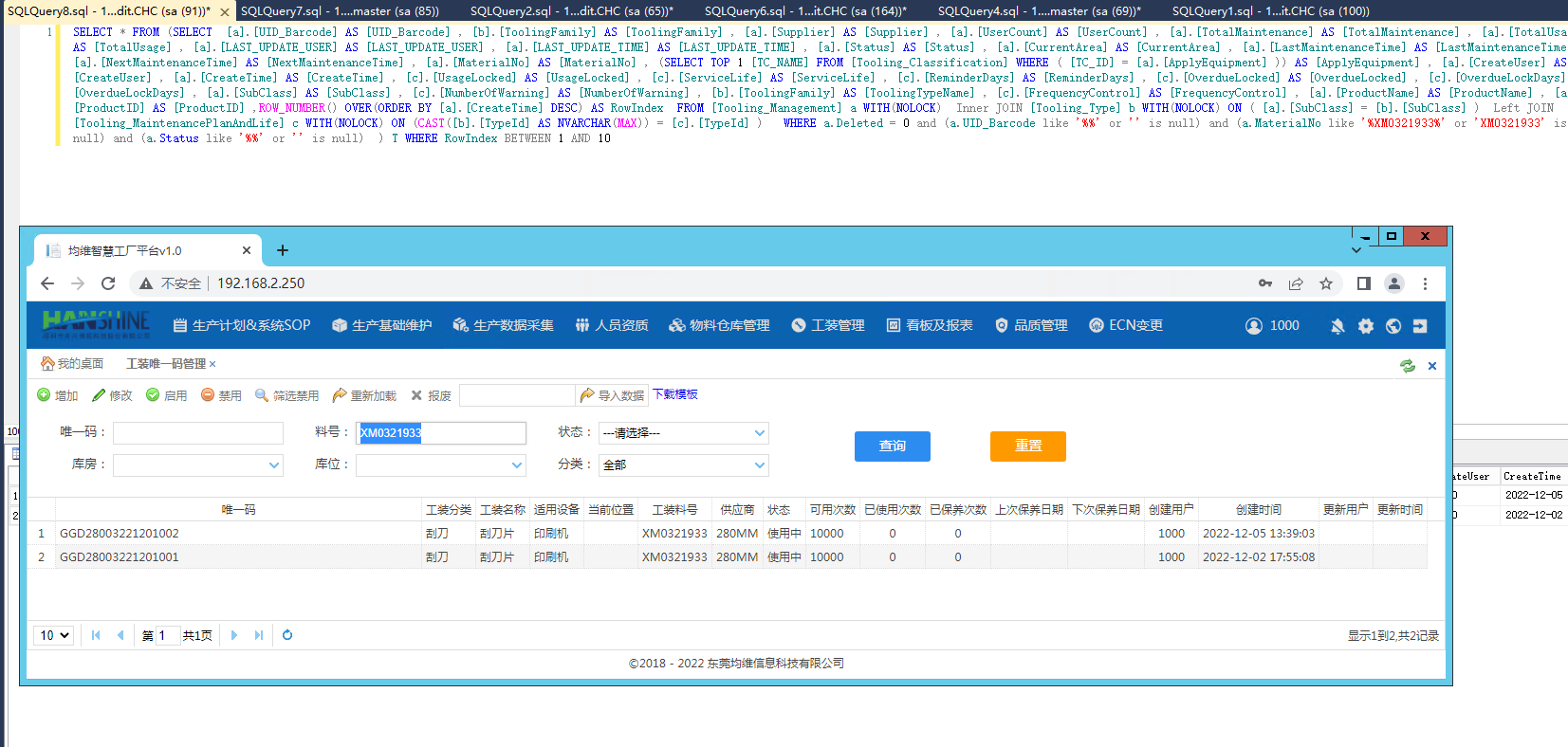Viewport: 1568px width, 747px height.
Task: Click 增加 add toolbar button
Action: point(57,395)
